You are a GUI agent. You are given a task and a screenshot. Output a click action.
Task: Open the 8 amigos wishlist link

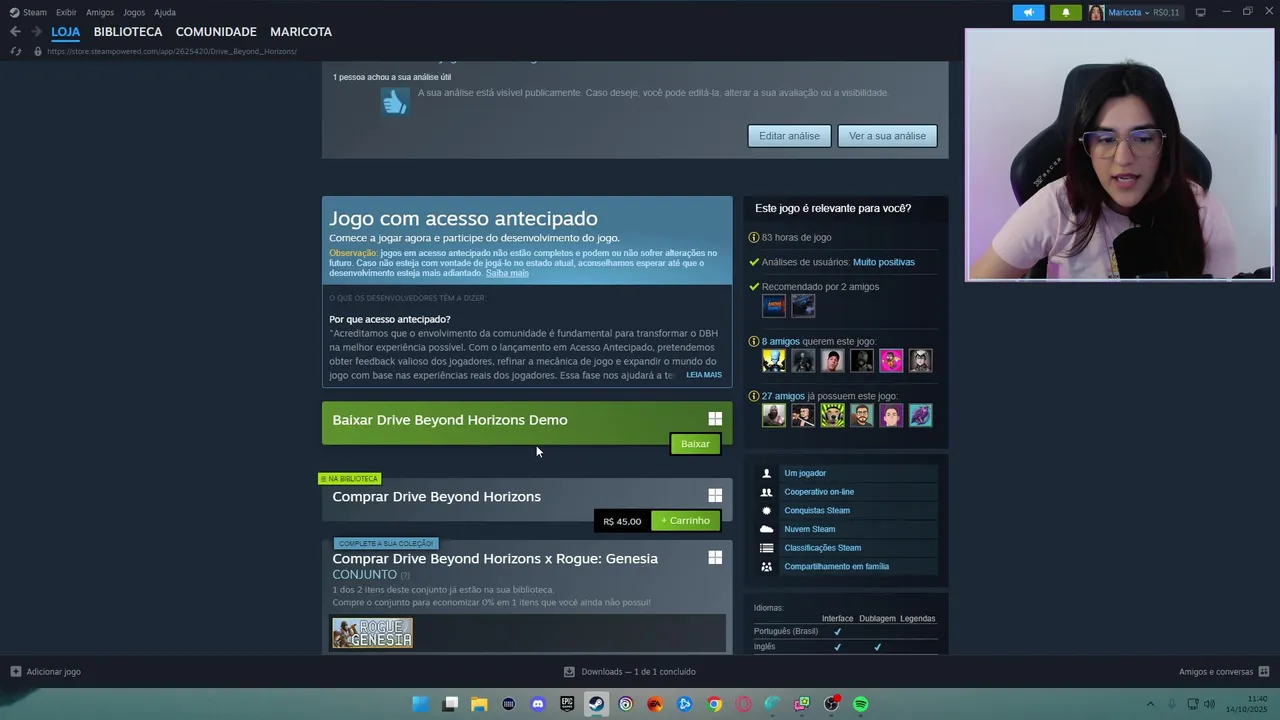781,341
